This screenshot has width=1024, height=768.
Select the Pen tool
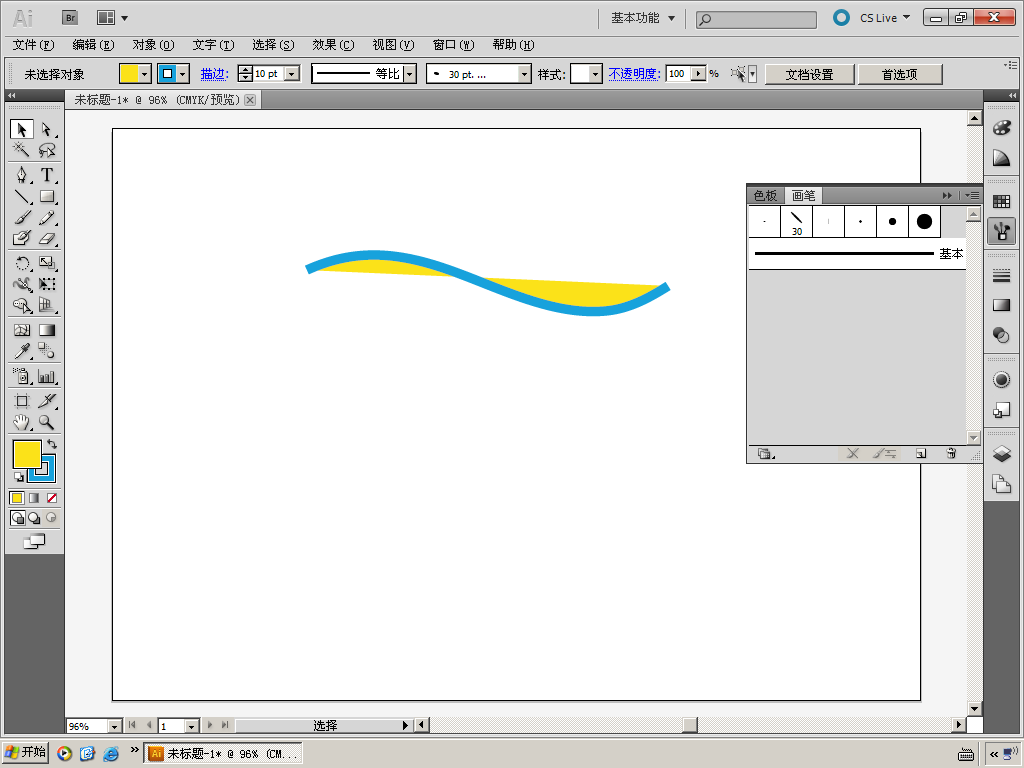(x=22, y=175)
